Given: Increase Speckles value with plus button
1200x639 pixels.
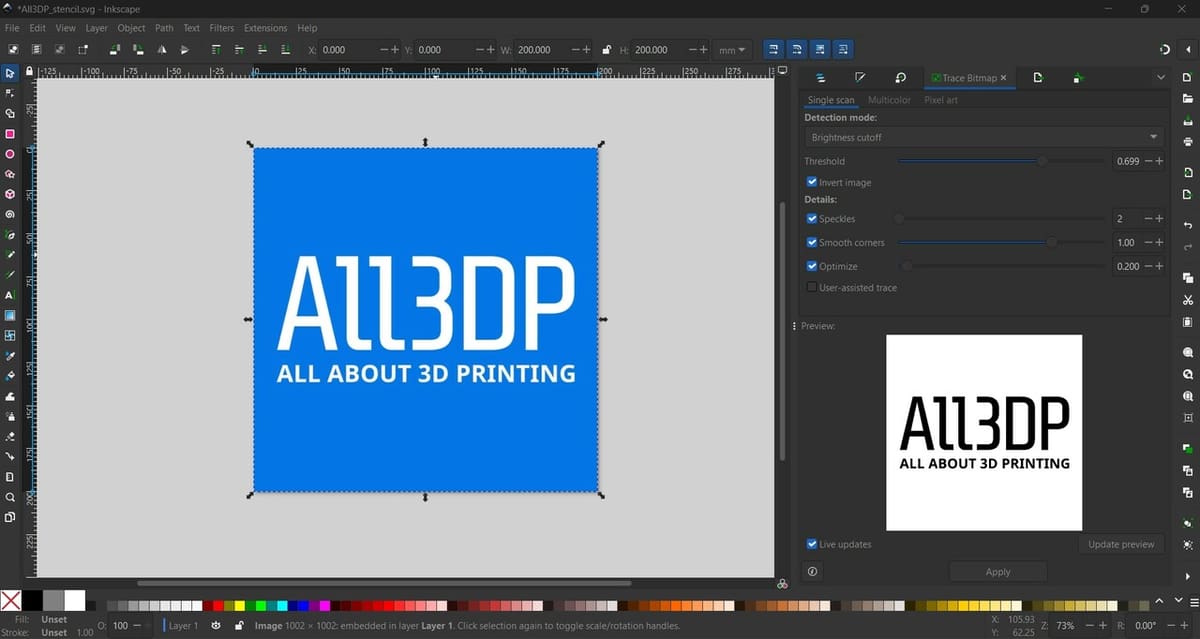Looking at the screenshot, I should click(x=1160, y=218).
